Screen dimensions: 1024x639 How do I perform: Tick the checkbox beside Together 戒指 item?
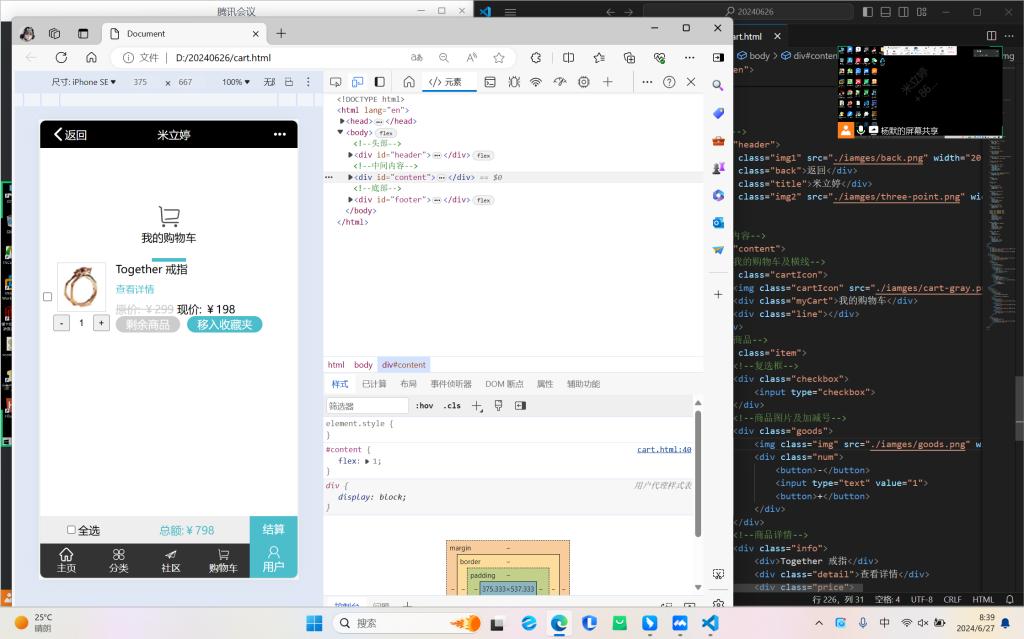tap(47, 297)
